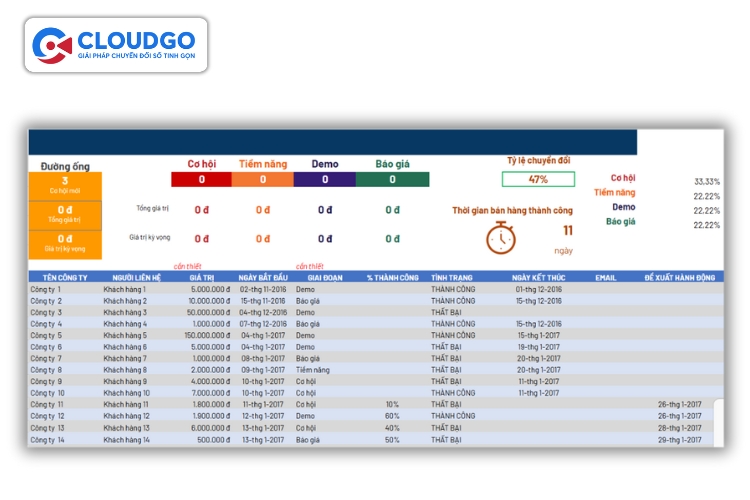Image resolution: width=750 pixels, height=500 pixels.
Task: Click the NGÀY BẮT ĐẦU column header
Action: pyautogui.click(x=263, y=277)
